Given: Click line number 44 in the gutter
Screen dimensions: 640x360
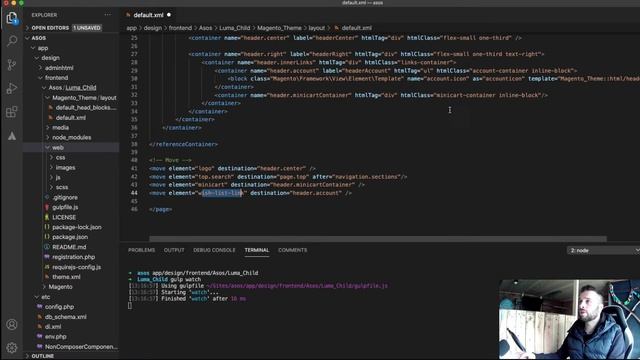Looking at the screenshot, I should coord(134,193).
